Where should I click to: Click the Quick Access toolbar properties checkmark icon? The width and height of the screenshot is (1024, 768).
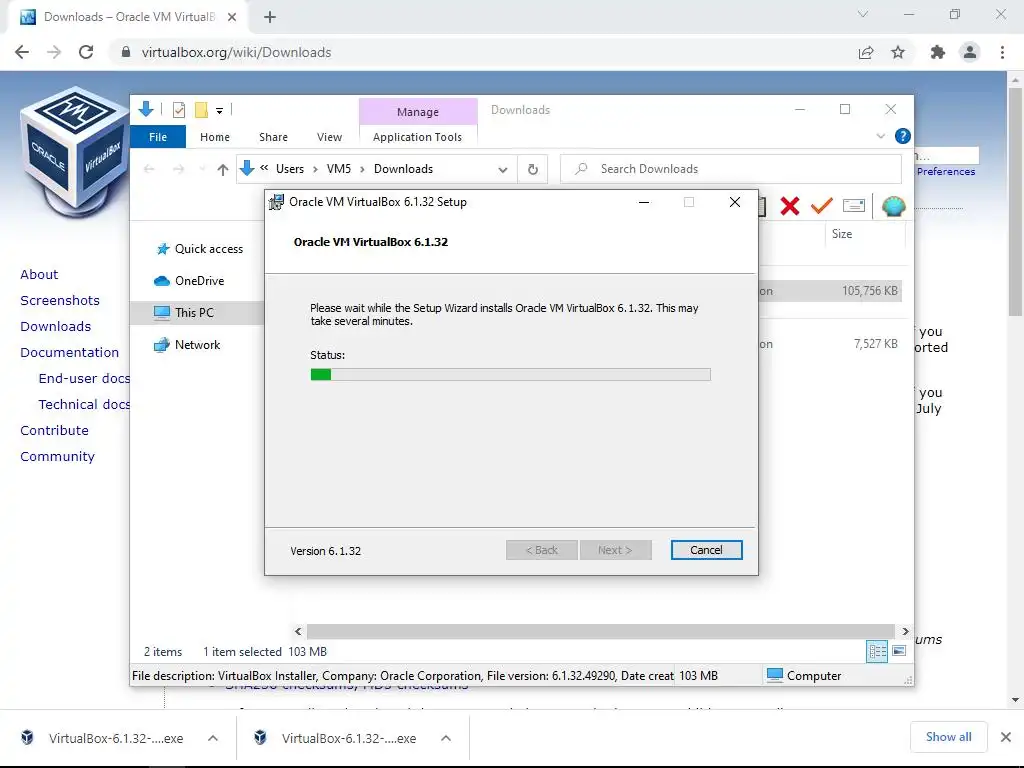(178, 110)
